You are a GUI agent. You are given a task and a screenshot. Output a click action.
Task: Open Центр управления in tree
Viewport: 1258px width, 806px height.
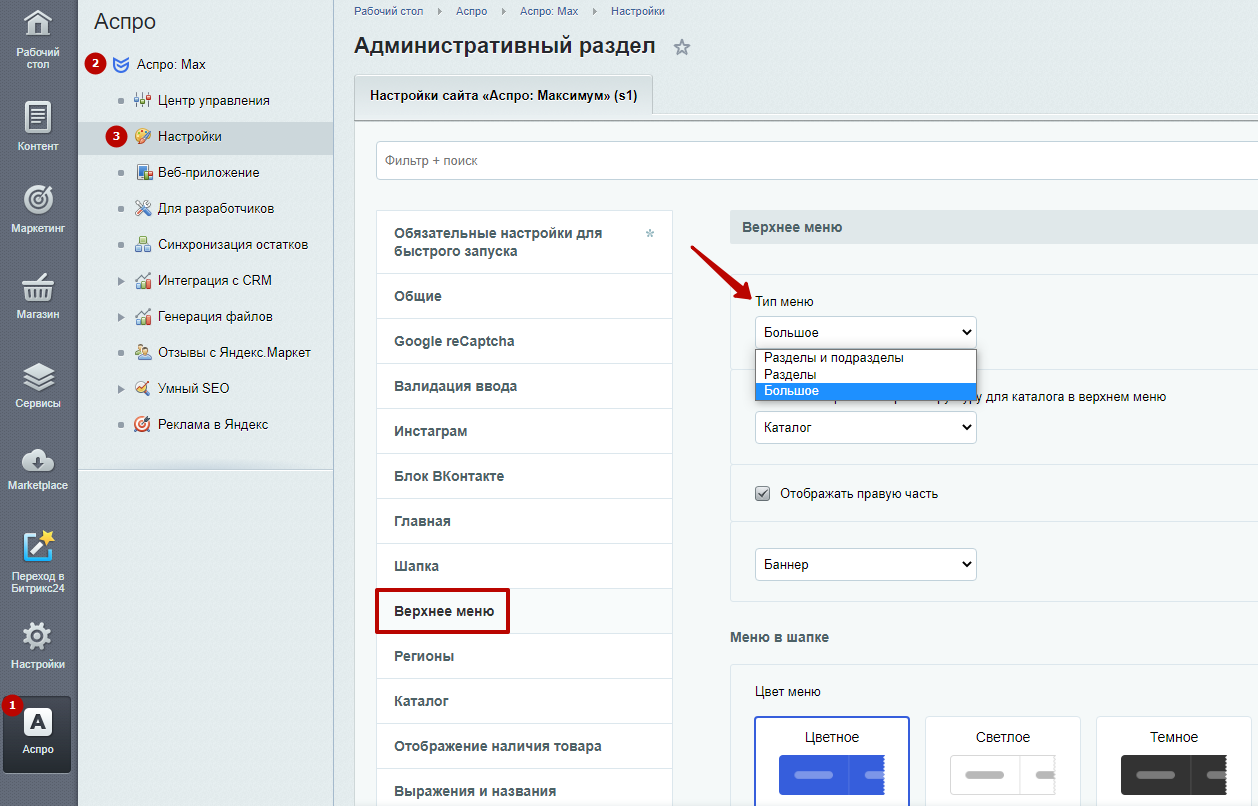point(213,100)
